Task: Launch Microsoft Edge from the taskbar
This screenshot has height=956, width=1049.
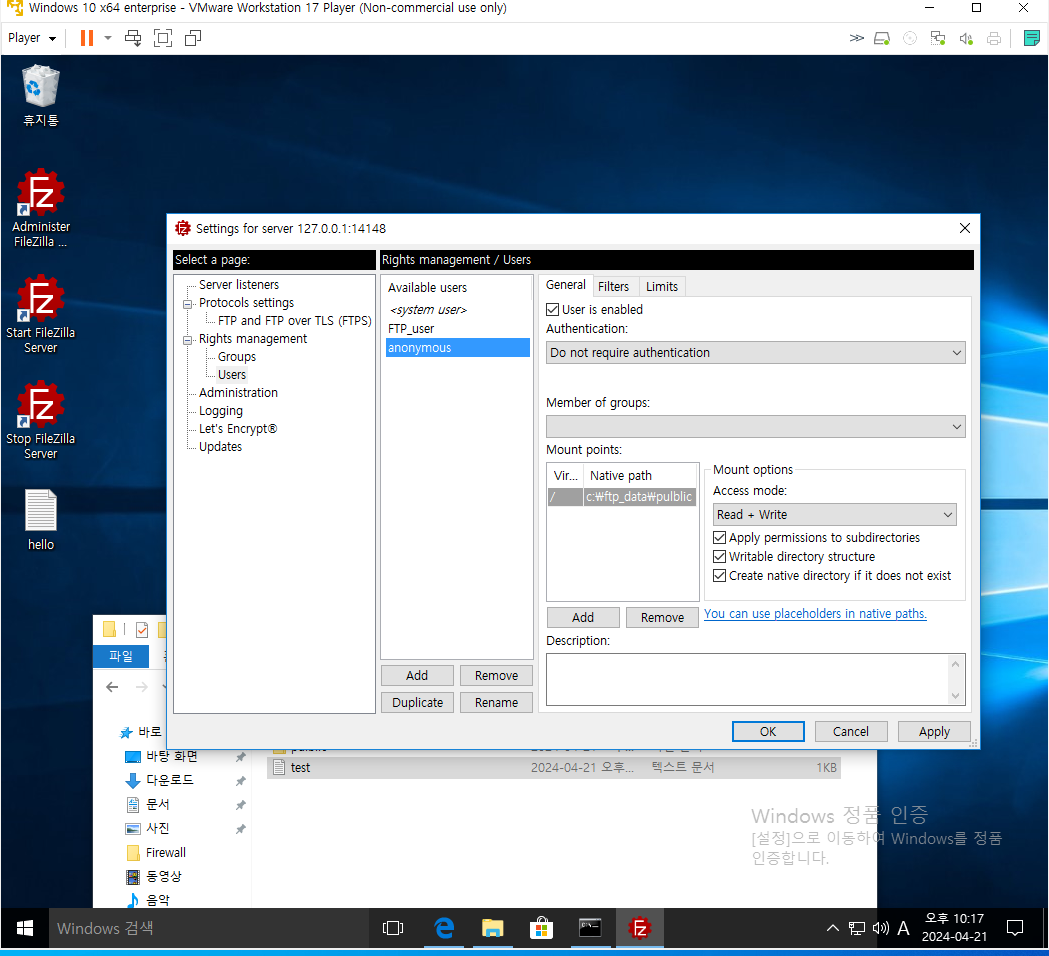Action: coord(444,928)
